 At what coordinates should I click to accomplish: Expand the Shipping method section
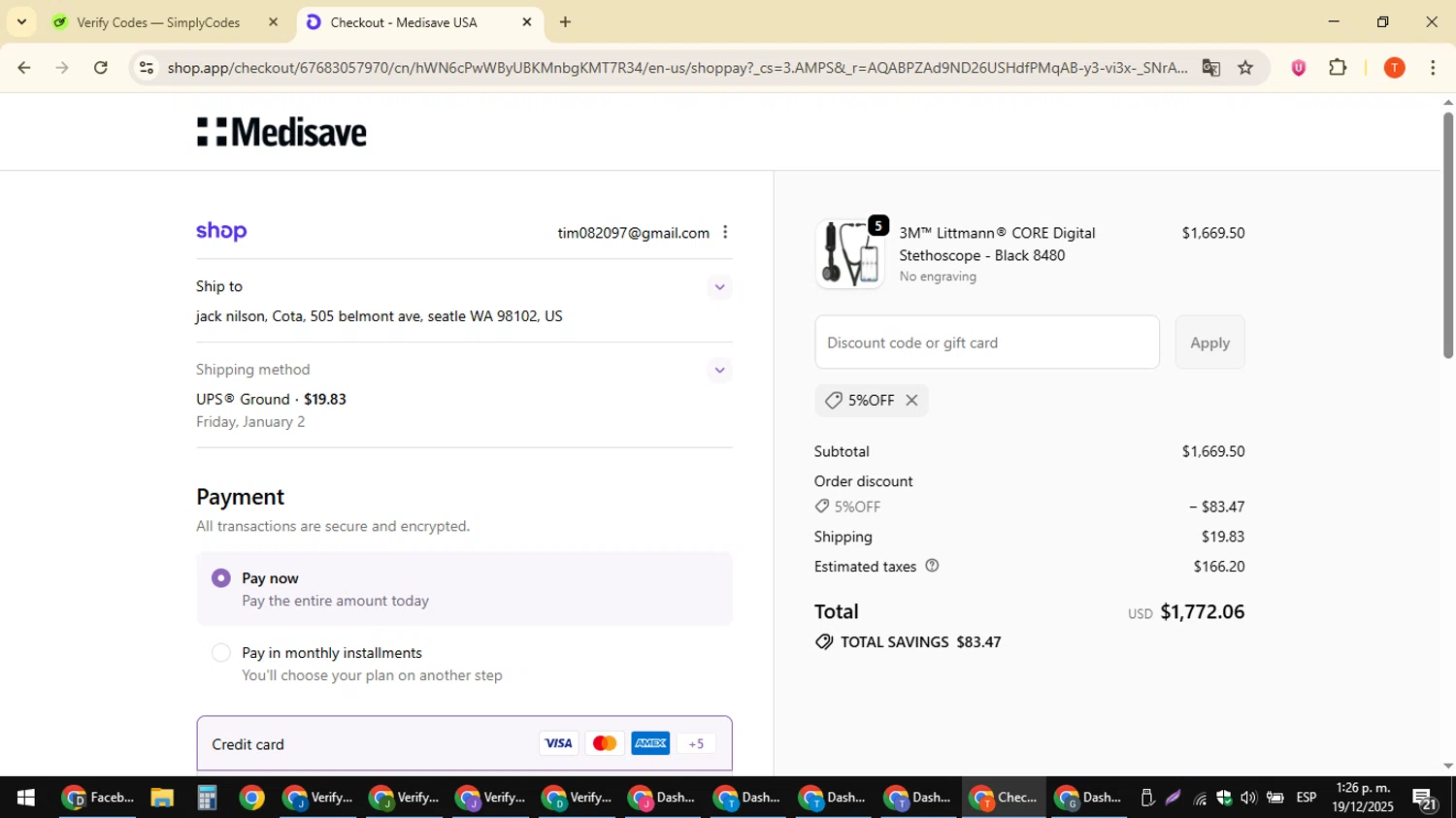pyautogui.click(x=719, y=370)
